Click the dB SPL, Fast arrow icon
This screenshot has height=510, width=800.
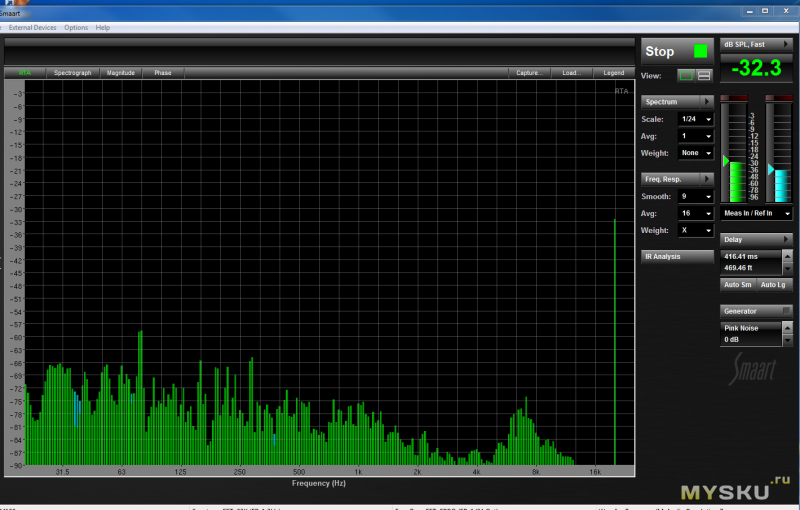[786, 44]
